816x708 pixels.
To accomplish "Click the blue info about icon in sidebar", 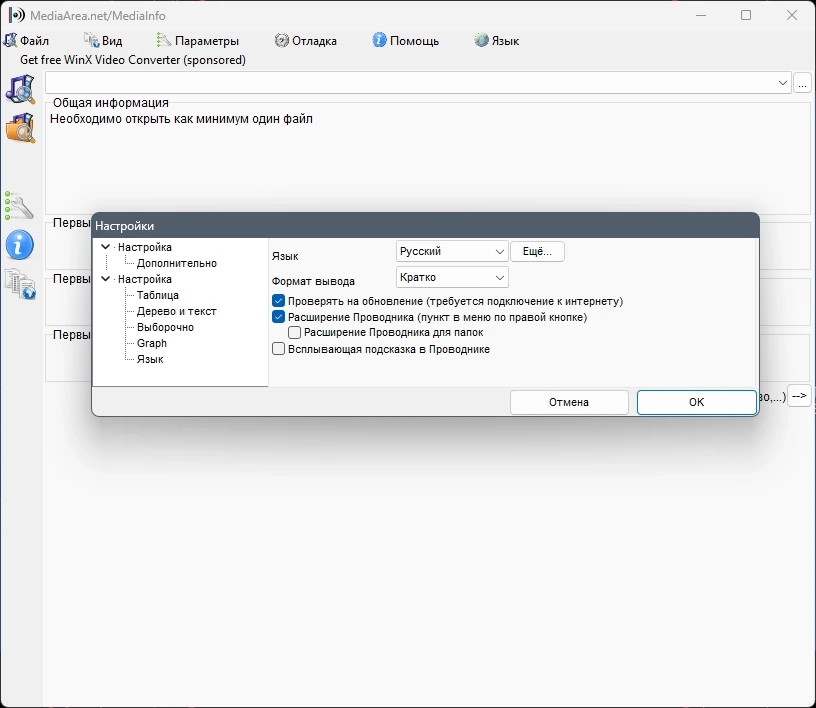I will click(x=20, y=245).
